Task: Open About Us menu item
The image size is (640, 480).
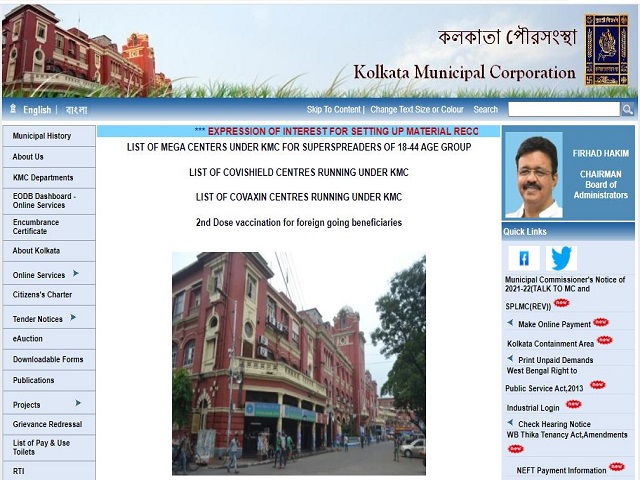Action: tap(49, 157)
